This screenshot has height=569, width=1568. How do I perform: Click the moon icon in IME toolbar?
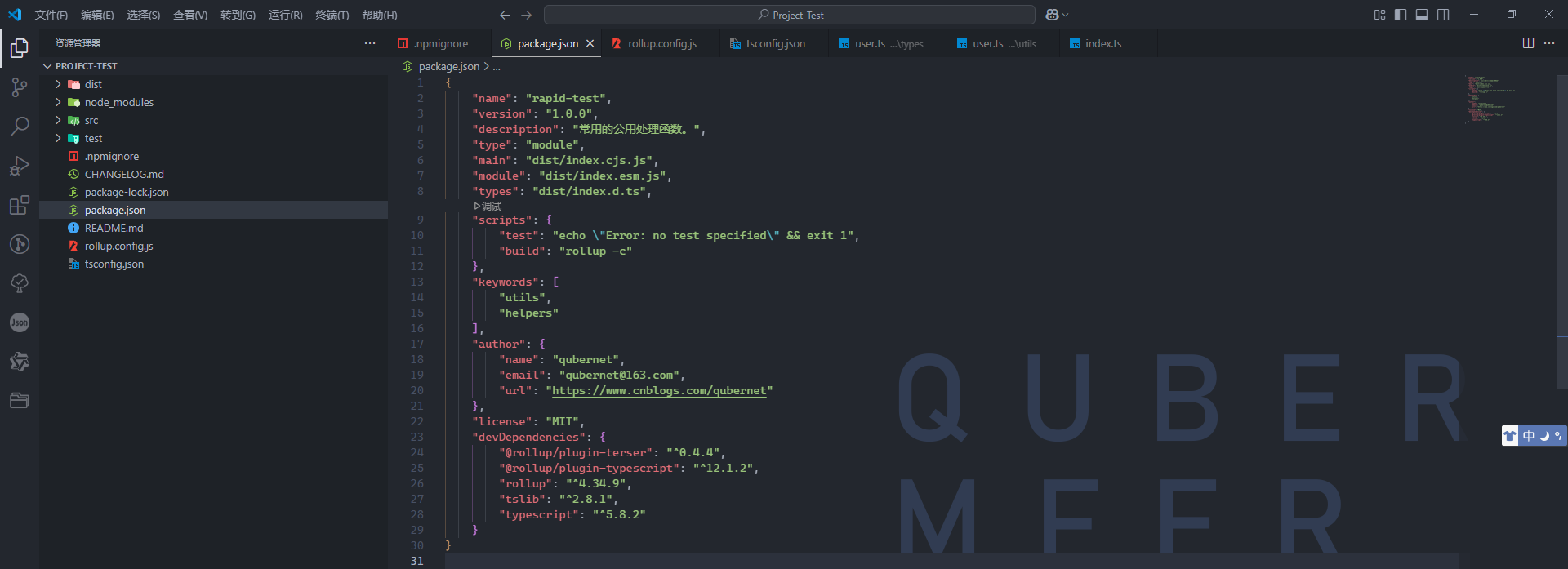pos(1544,436)
